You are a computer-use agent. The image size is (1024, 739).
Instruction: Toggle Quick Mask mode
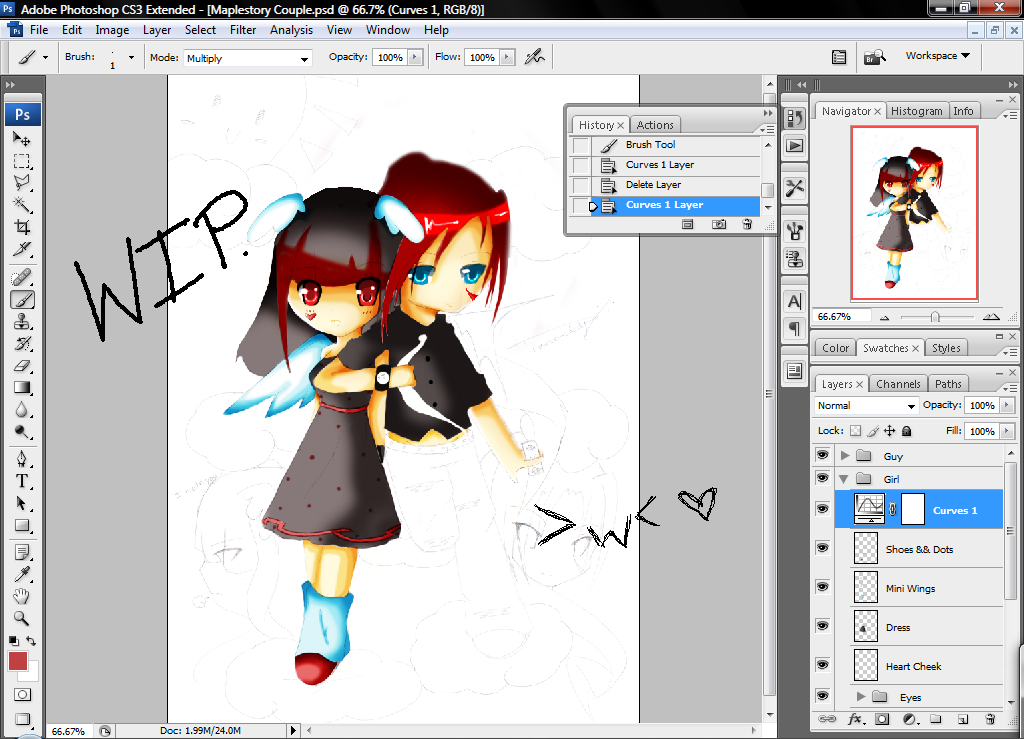(22, 695)
